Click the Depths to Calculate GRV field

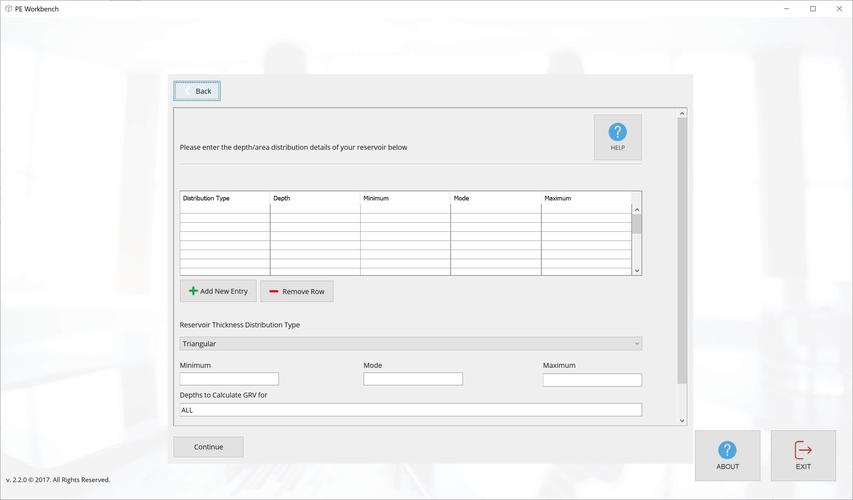click(410, 410)
